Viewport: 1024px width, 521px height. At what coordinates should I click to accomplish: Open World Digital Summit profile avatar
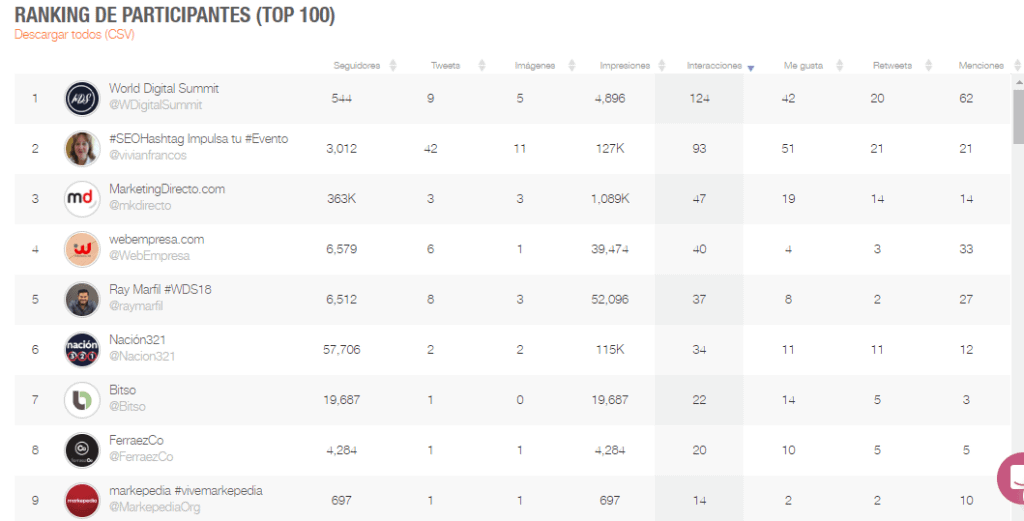82,99
